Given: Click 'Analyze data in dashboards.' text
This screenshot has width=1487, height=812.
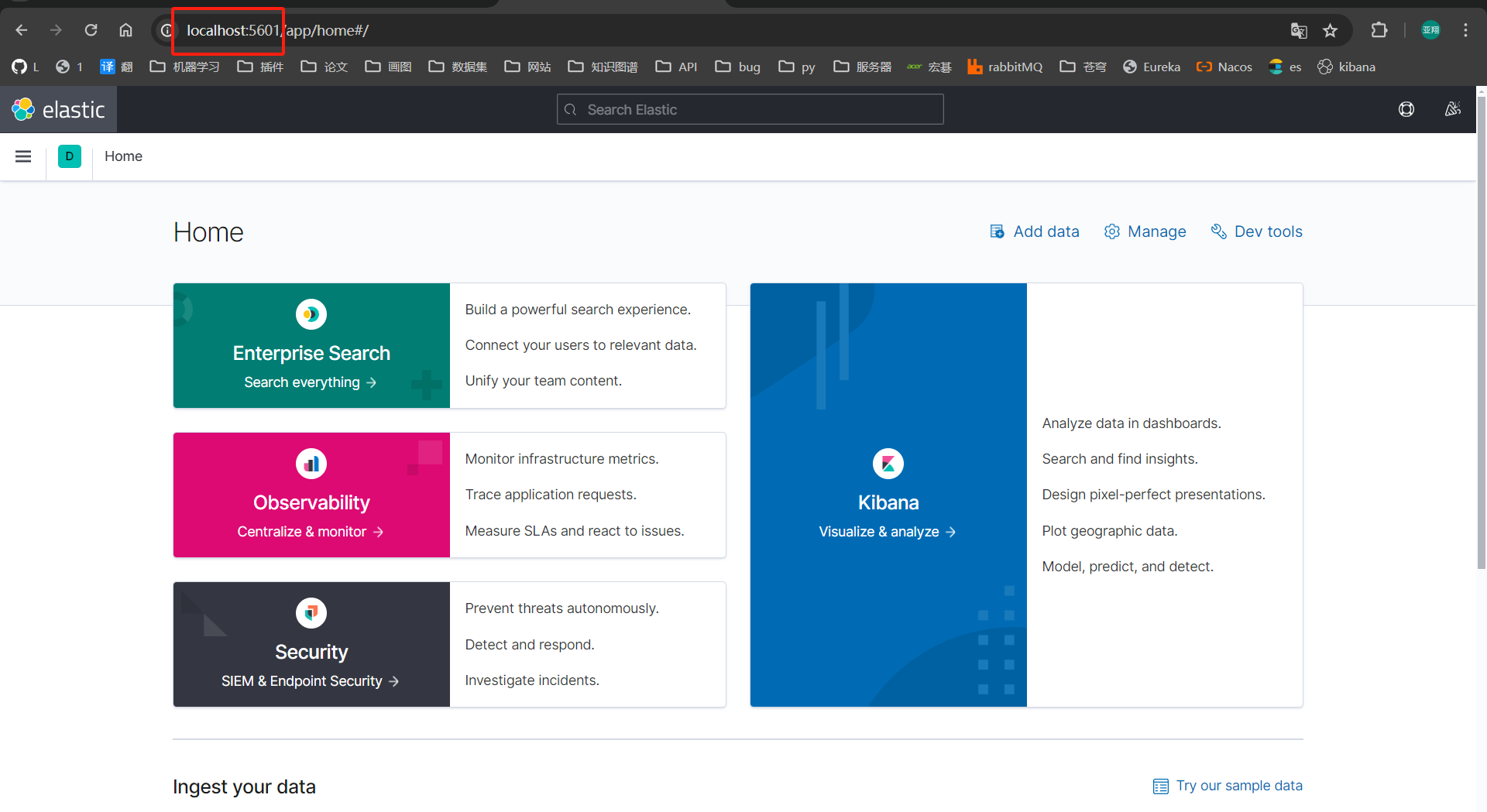Looking at the screenshot, I should point(1132,423).
